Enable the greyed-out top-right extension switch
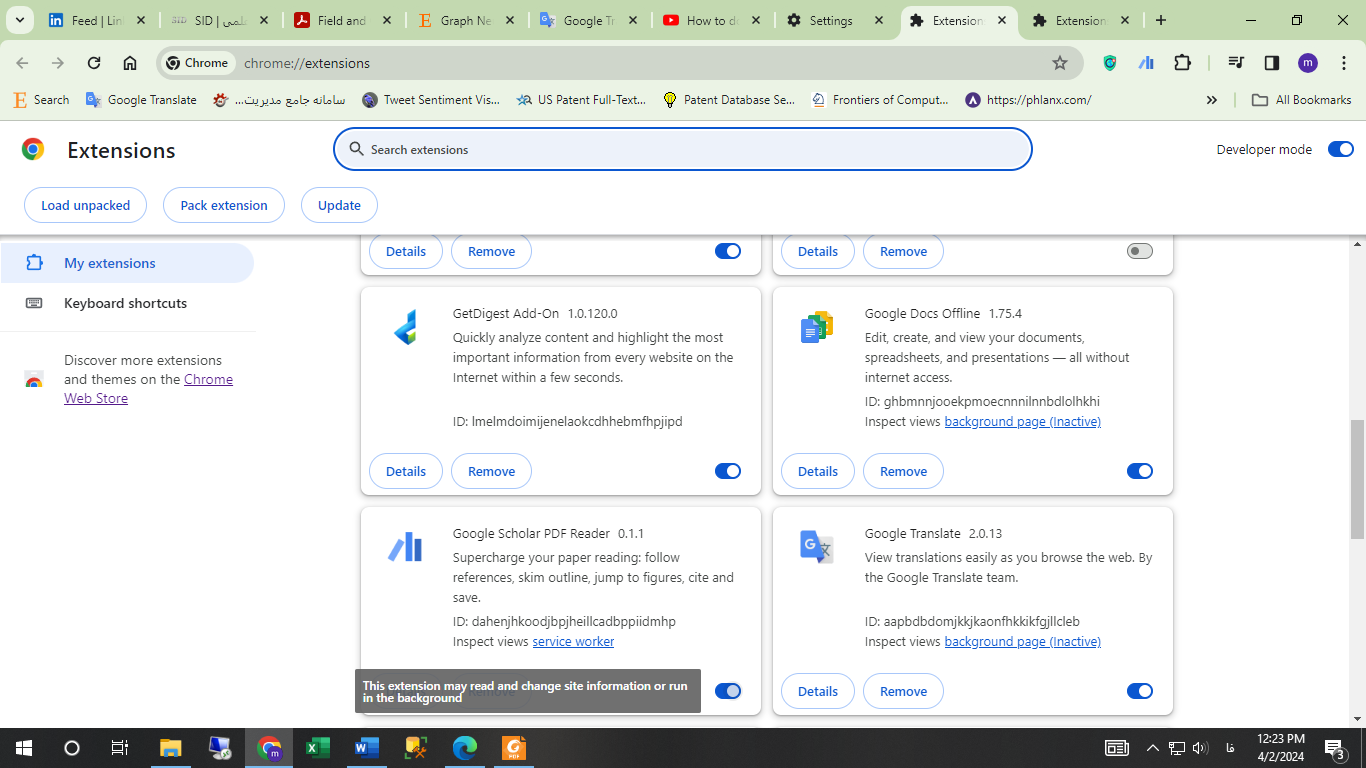Screen dimensions: 1366x768 (x=1140, y=251)
